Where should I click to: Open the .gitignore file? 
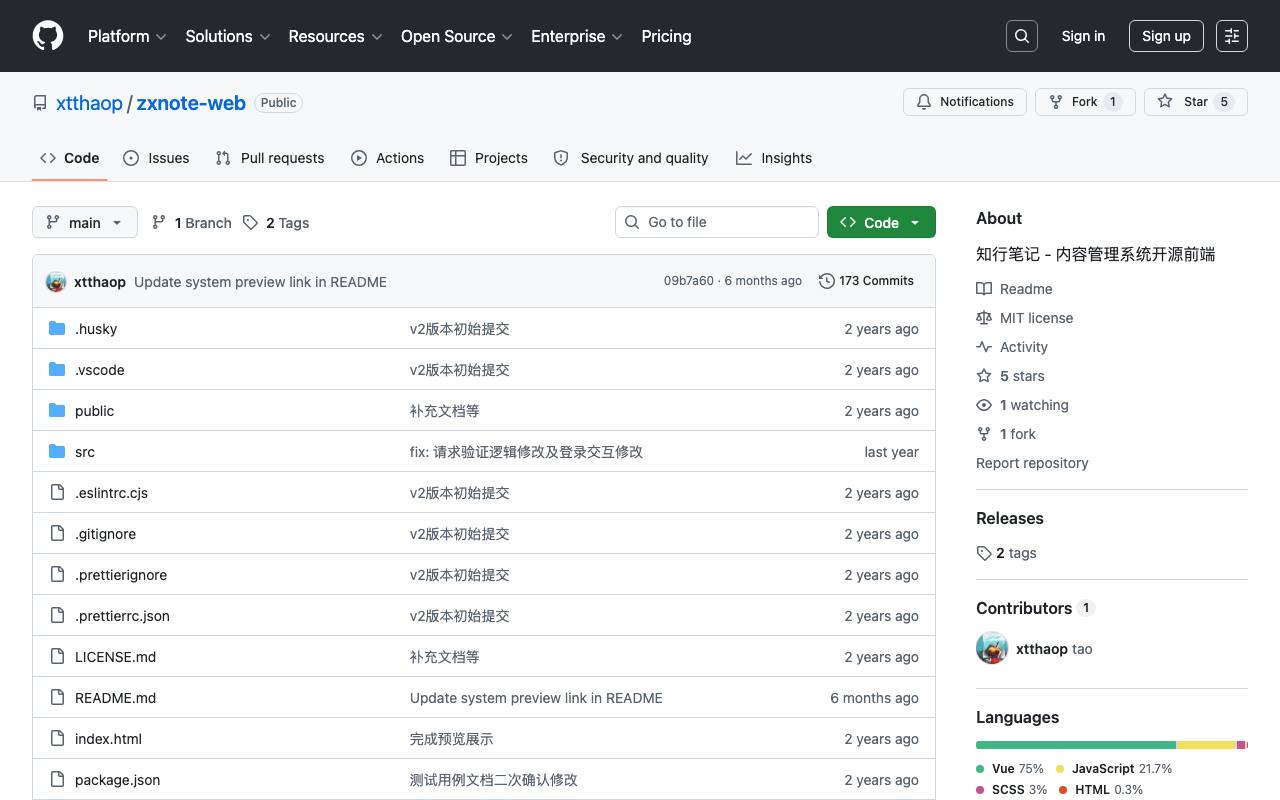point(105,534)
